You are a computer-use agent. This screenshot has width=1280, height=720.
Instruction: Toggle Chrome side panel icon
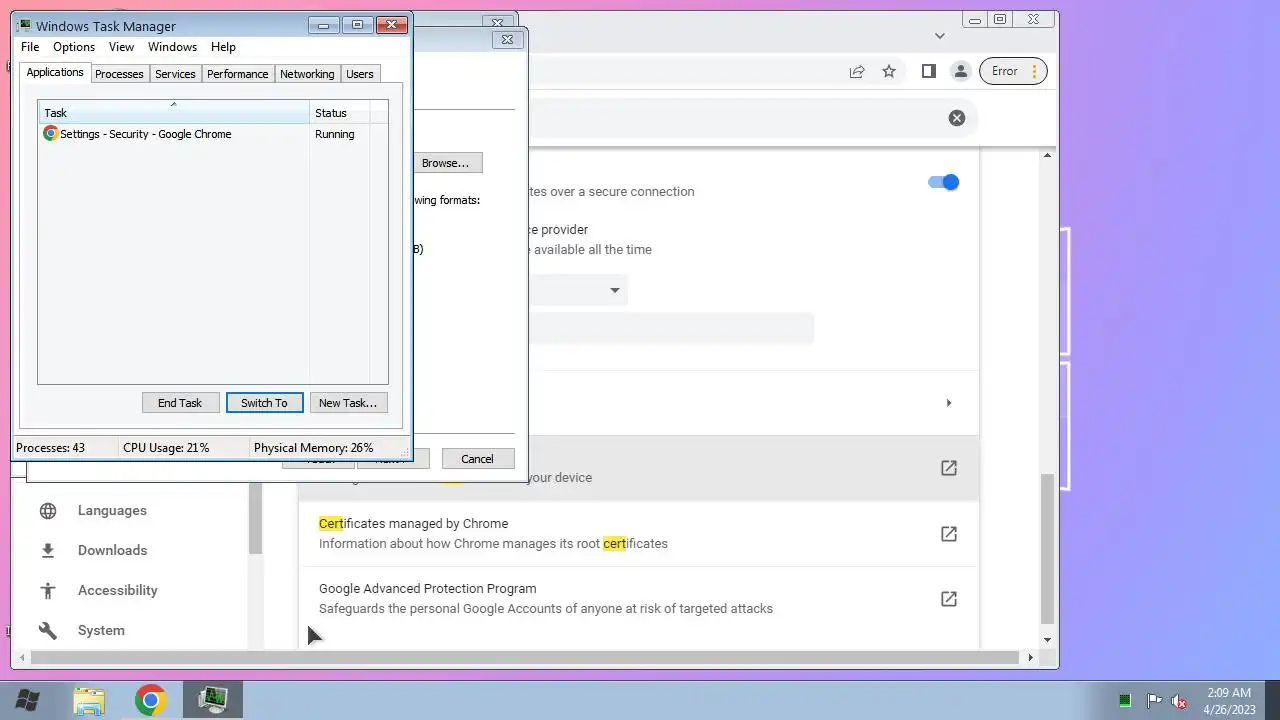point(928,71)
